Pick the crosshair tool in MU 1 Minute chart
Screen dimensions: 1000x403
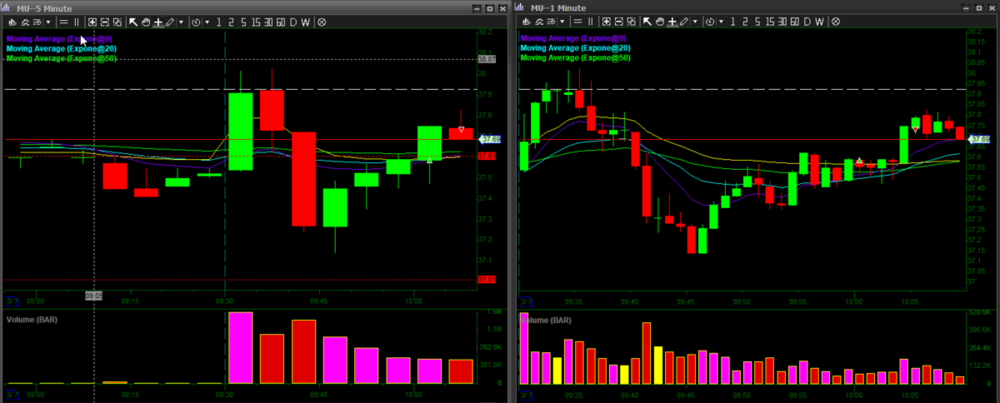pos(672,22)
